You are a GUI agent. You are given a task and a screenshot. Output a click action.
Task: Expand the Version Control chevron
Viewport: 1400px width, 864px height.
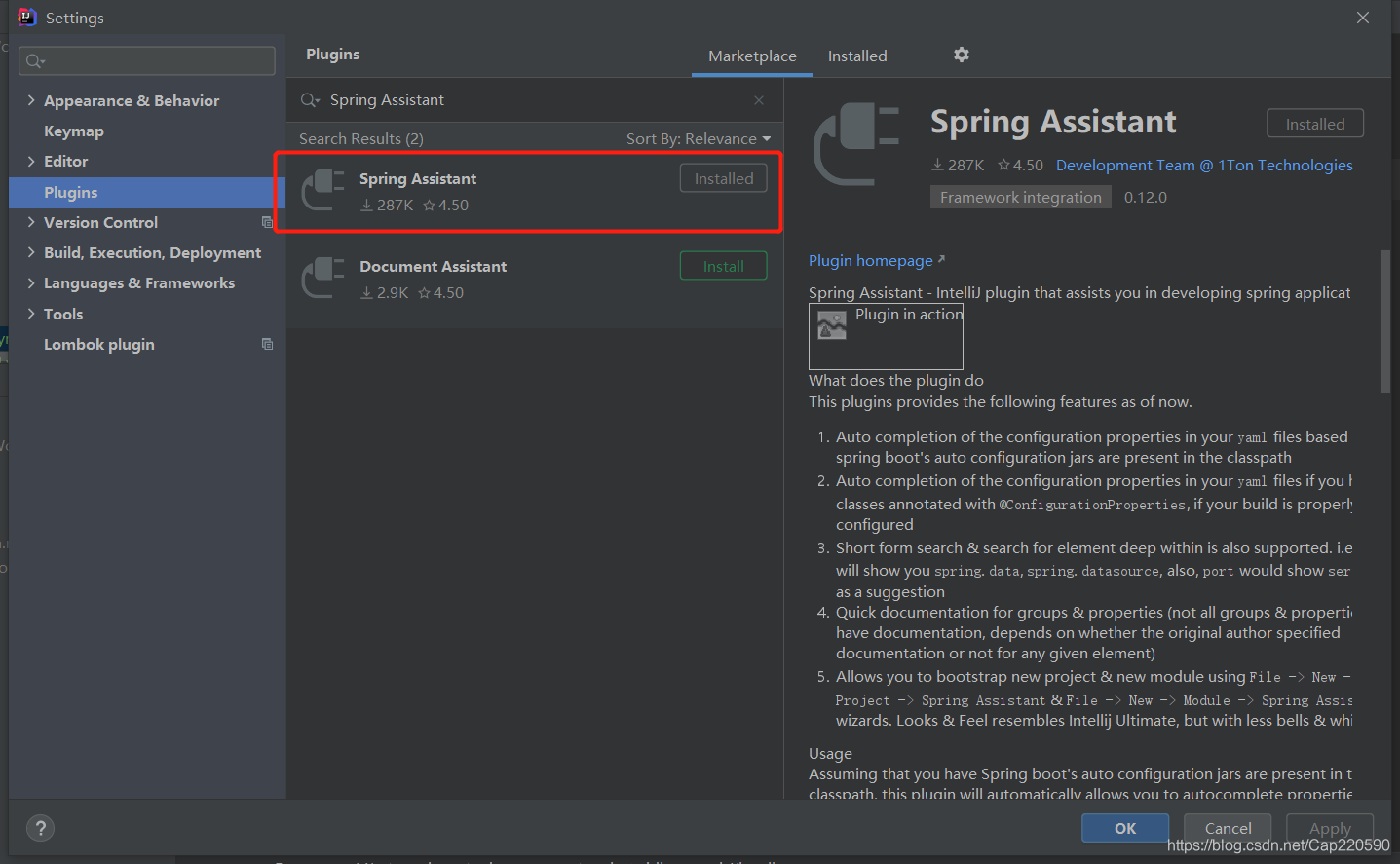tap(31, 222)
